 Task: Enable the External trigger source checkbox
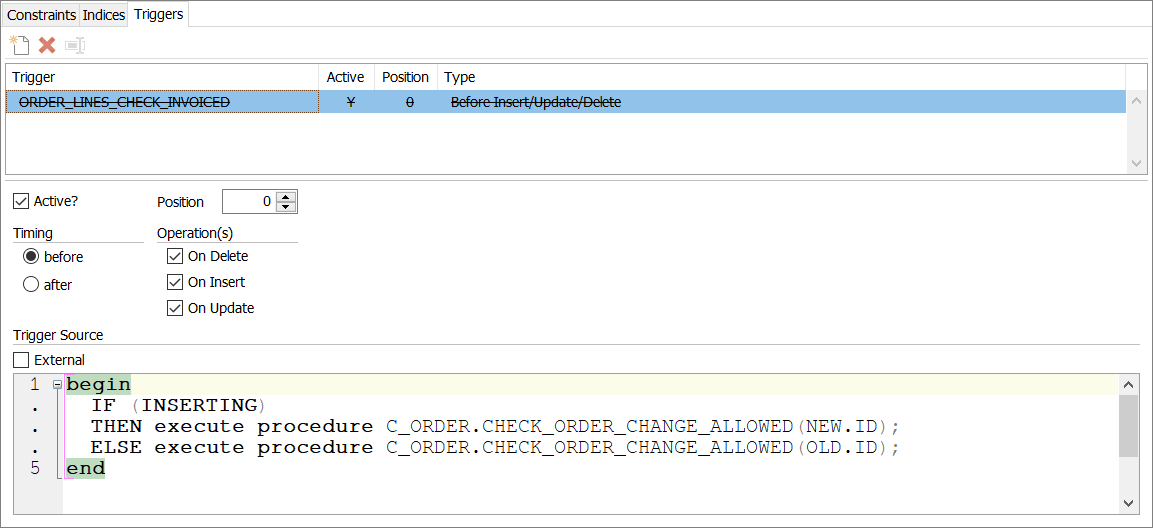tap(21, 360)
